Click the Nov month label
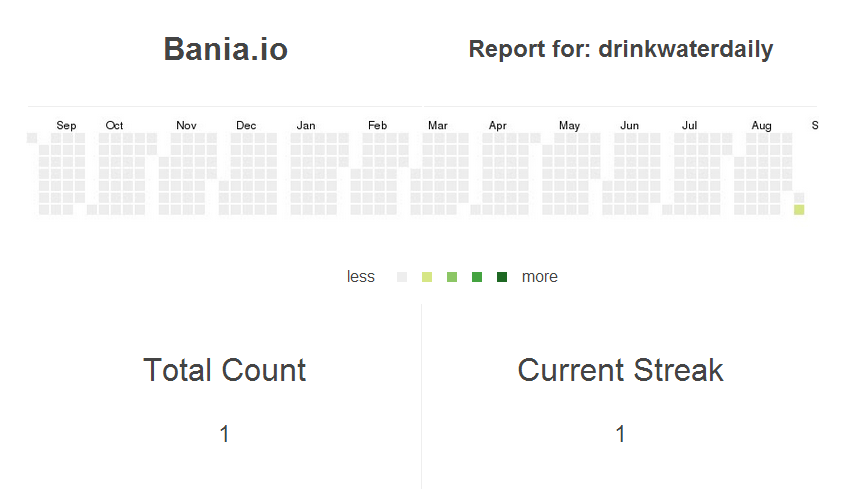Image resolution: width=849 pixels, height=491 pixels. [x=186, y=126]
